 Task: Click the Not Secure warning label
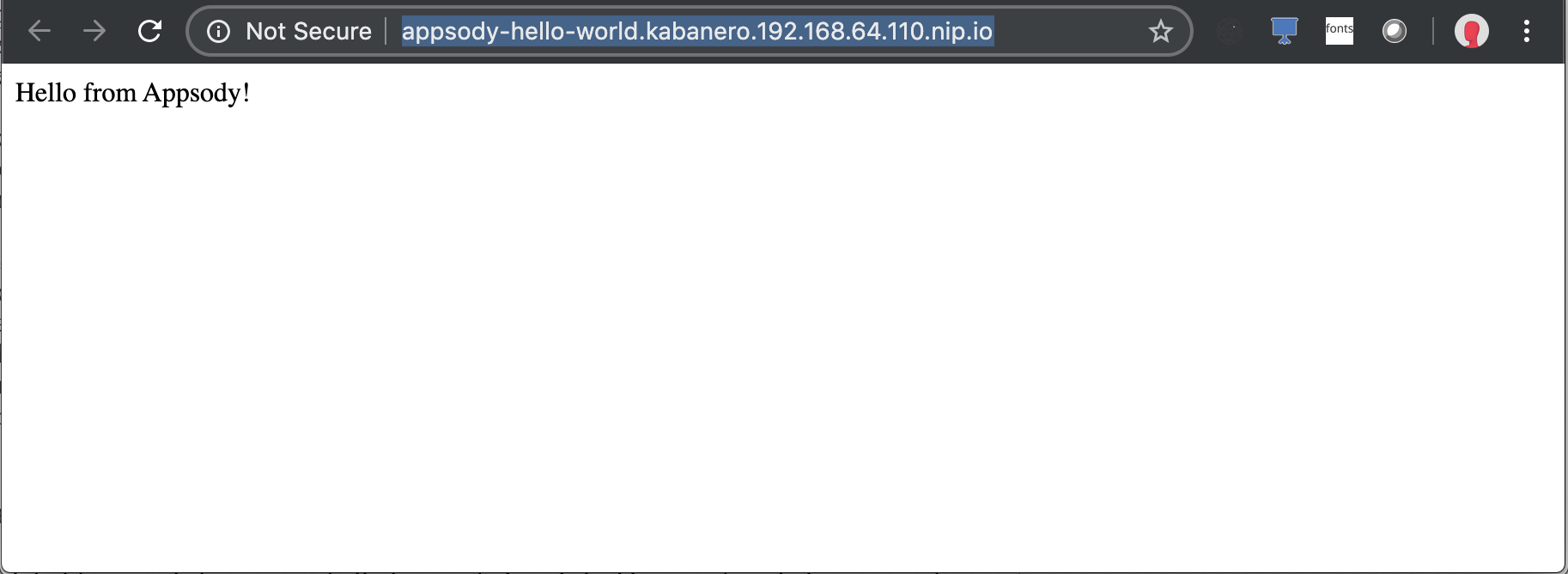click(x=308, y=32)
